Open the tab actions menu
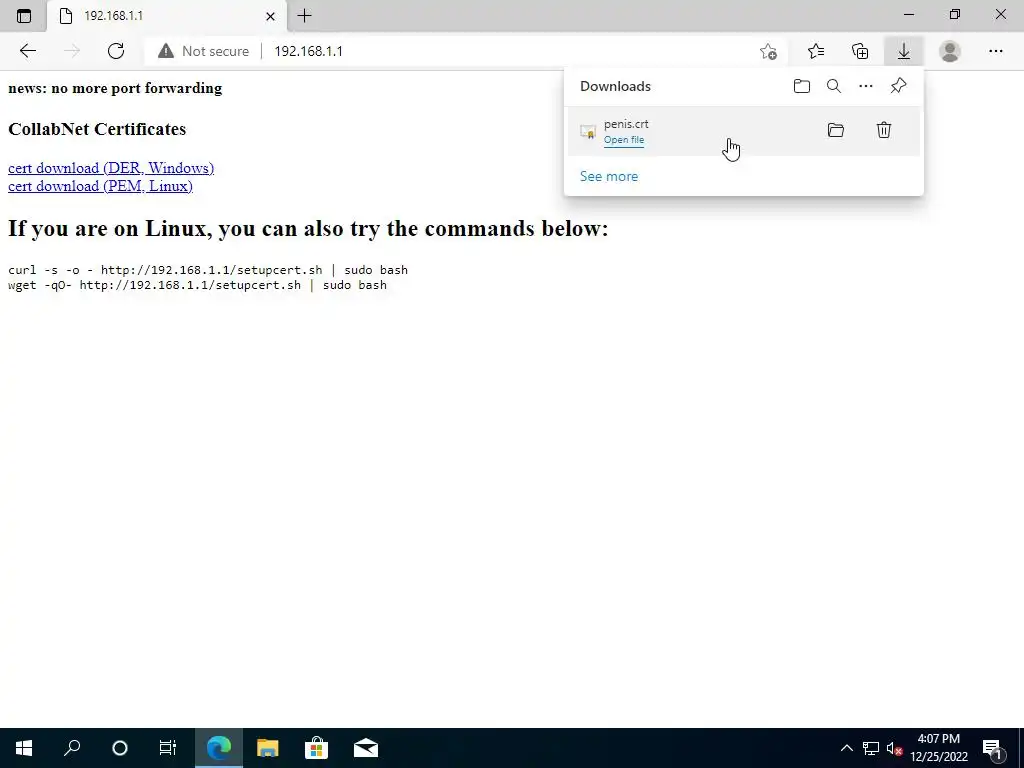 (24, 16)
